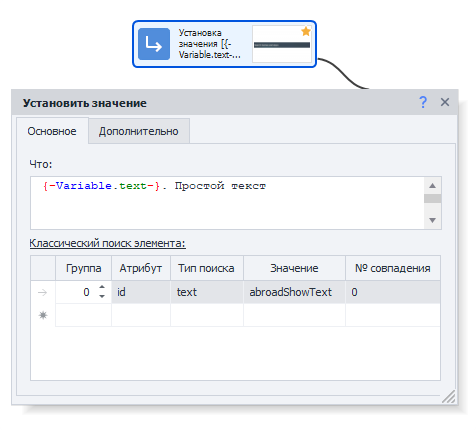Click the 'abroadShowText' value cell
Screen dimensions: 476x430
(x=294, y=292)
